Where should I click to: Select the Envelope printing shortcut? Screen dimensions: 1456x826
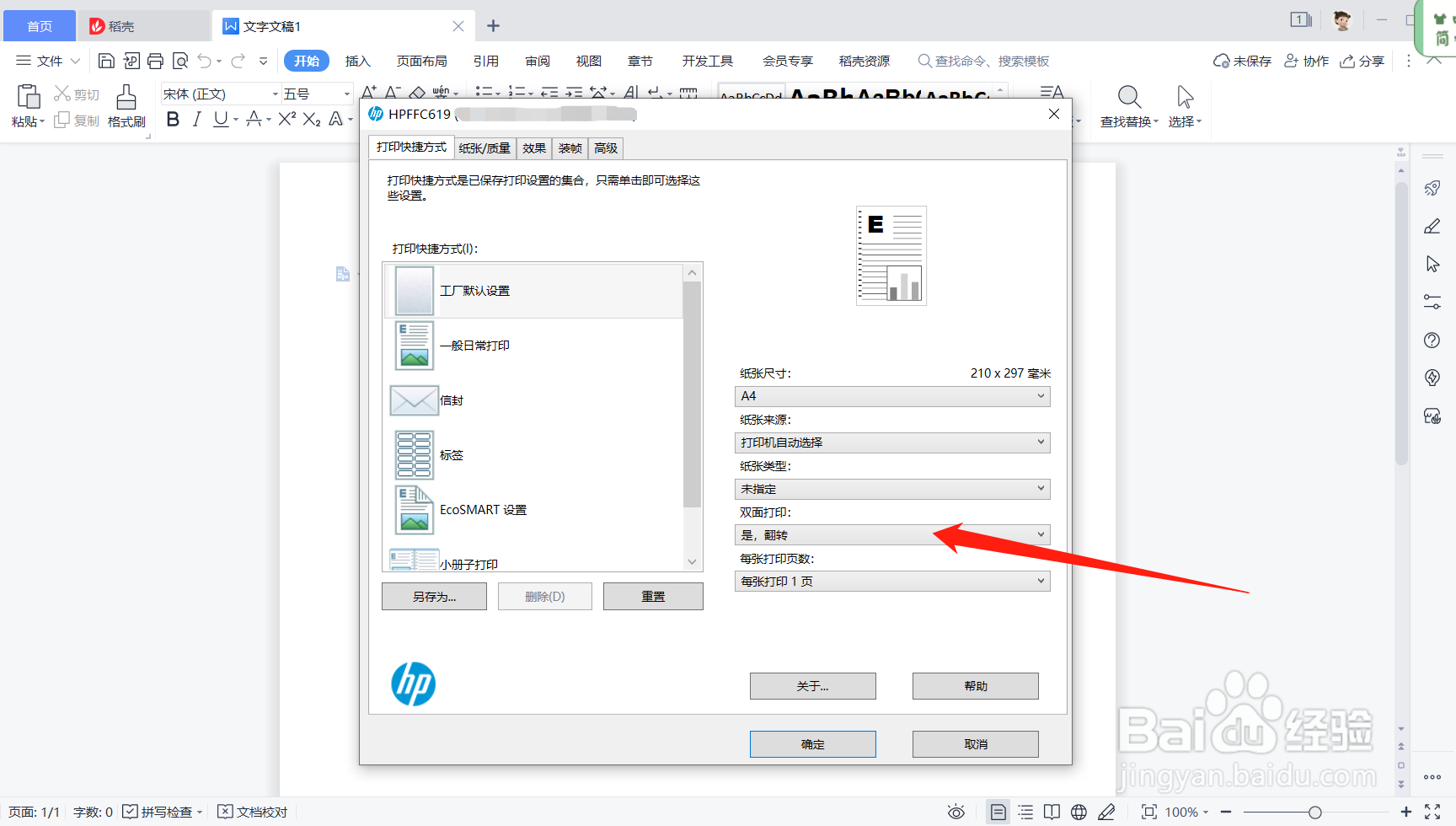click(534, 400)
